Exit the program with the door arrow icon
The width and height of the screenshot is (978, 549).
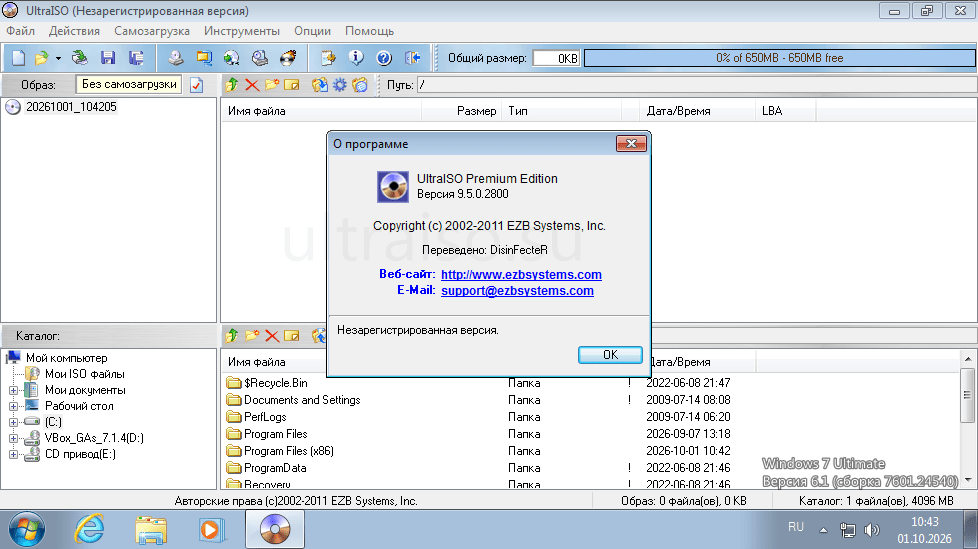tap(412, 58)
